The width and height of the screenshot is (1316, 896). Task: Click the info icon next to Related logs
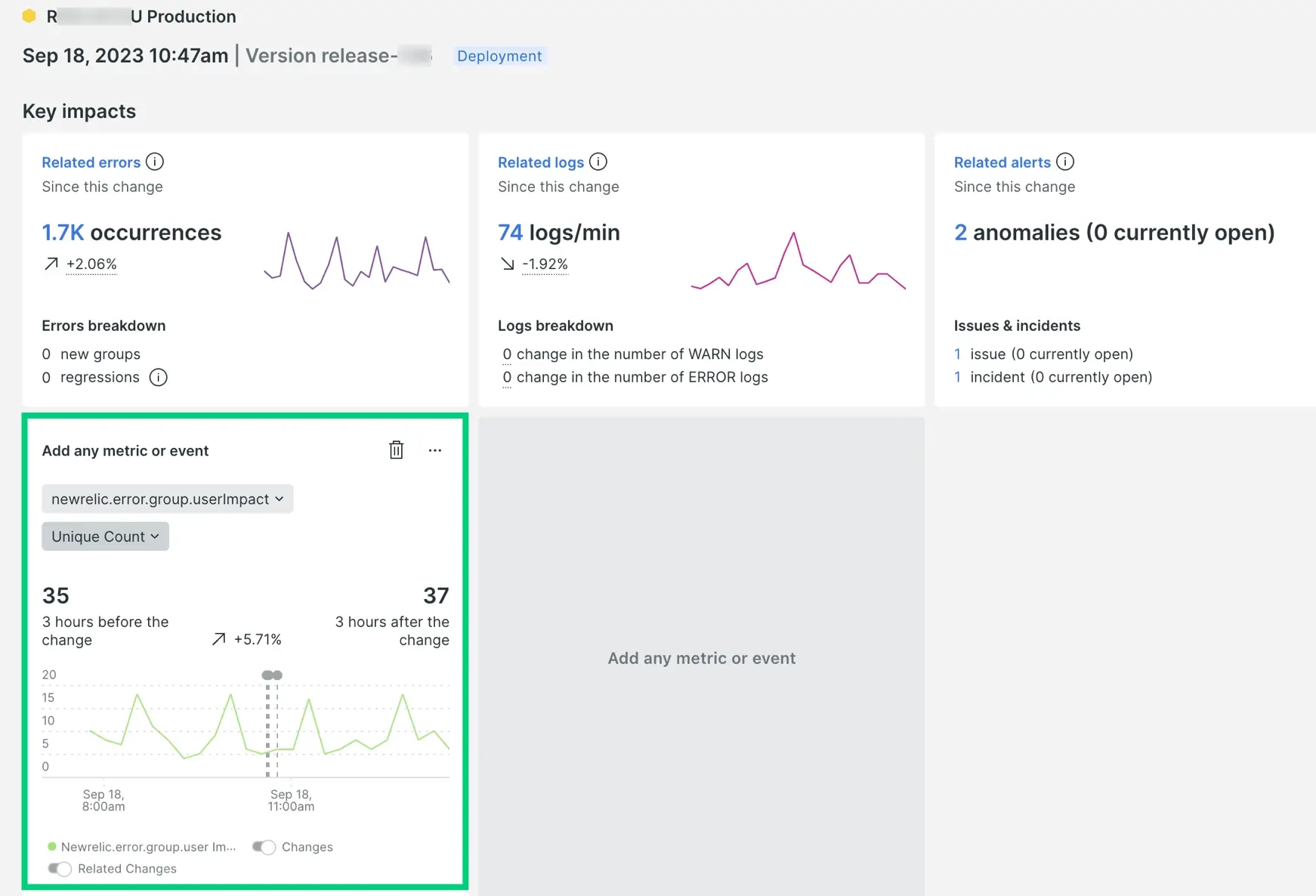[598, 162]
